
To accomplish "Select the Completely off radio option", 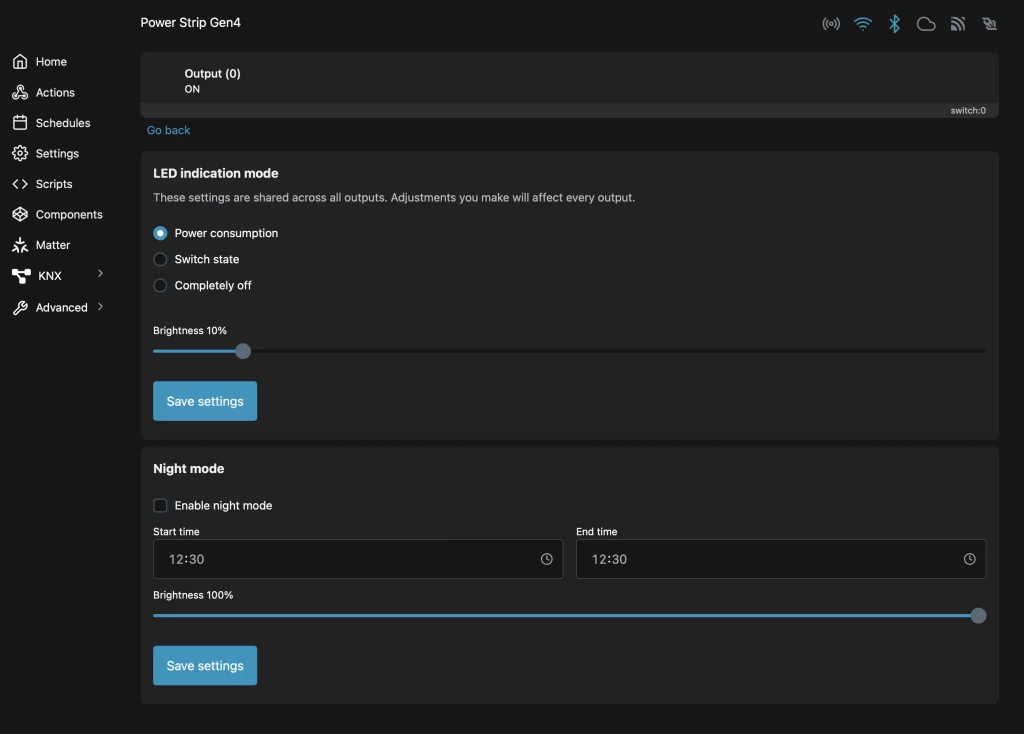I will [x=160, y=285].
